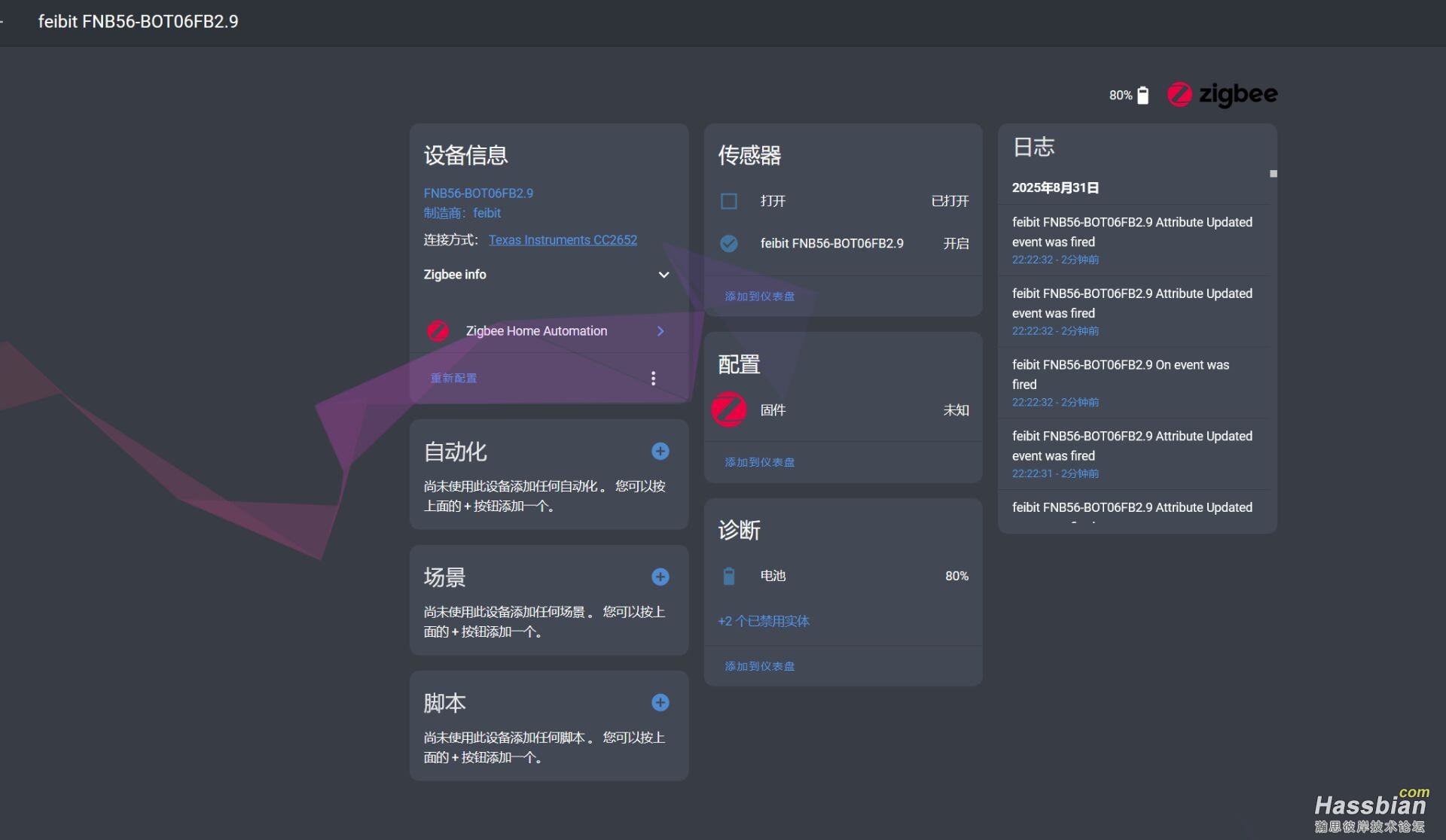Click the 场景 card heading
This screenshot has height=840, width=1446.
tap(444, 577)
